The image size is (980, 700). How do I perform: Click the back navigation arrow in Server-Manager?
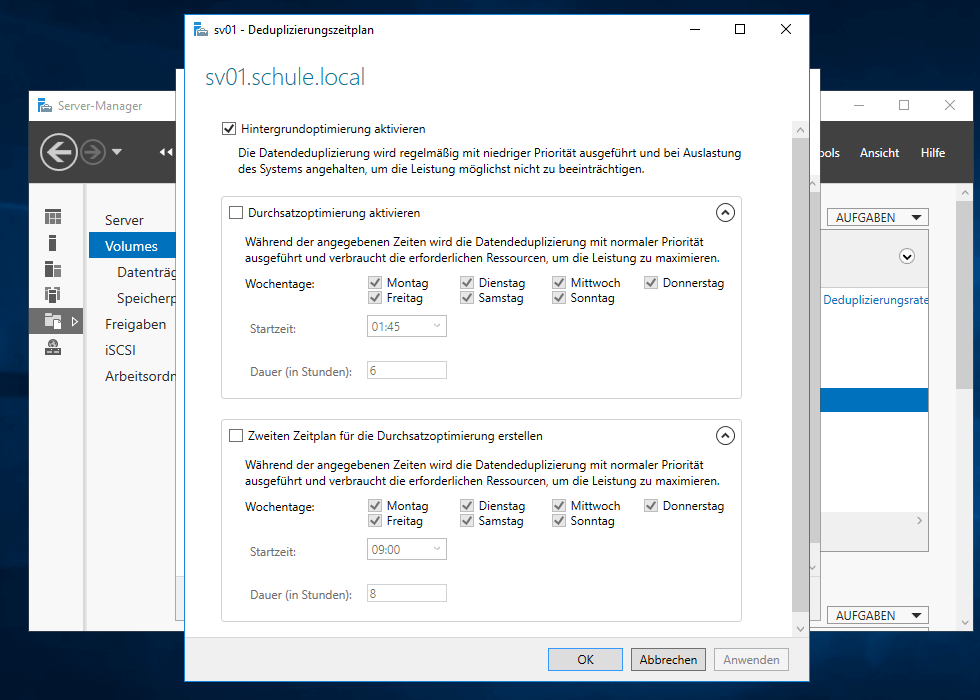tap(59, 152)
